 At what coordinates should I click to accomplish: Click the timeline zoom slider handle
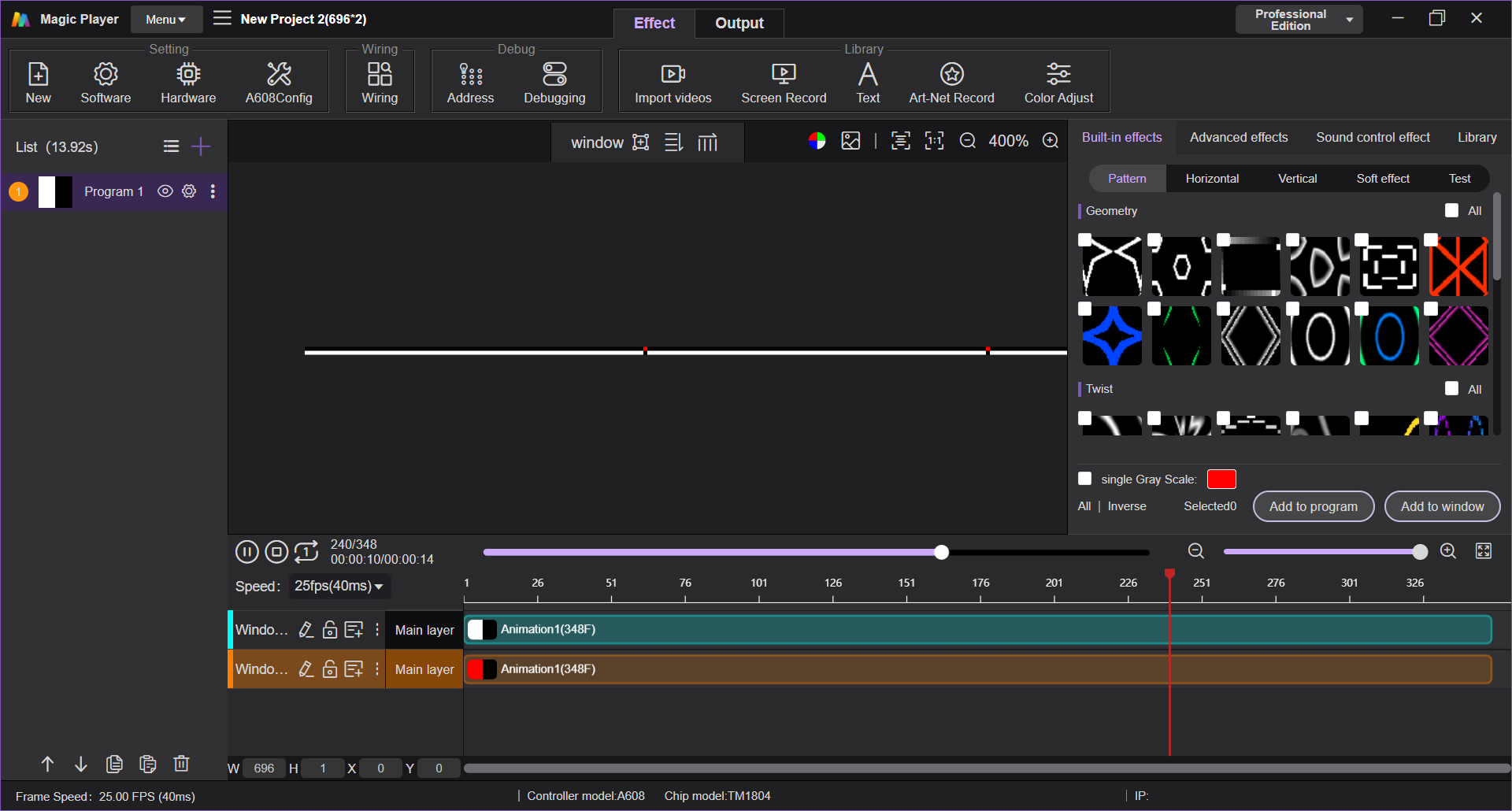1420,552
